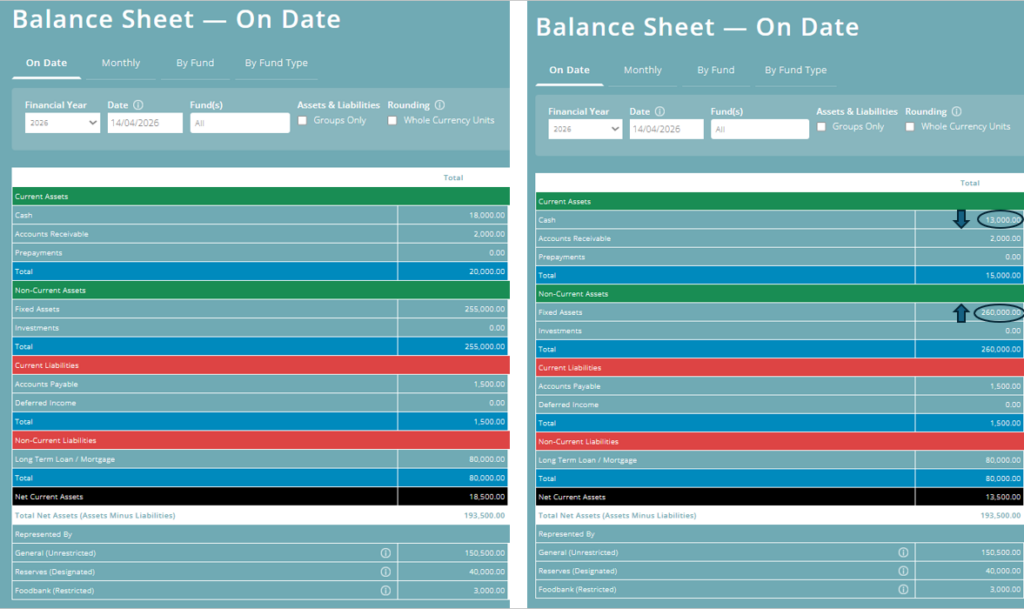This screenshot has width=1024, height=609.
Task: Click the General (Unrestricted) info icon in left panel
Action: (385, 552)
